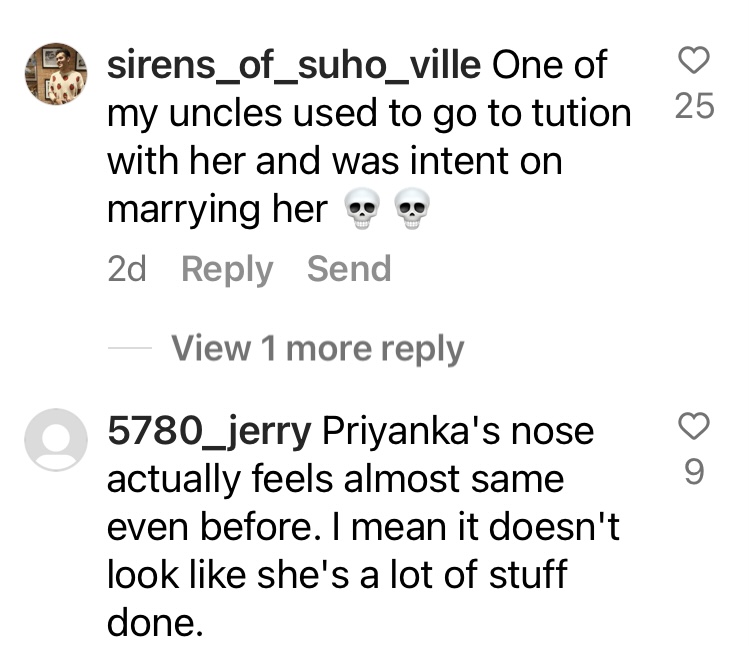Image resolution: width=750 pixels, height=646 pixels.
Task: Show the 9 likes on jerry's comment
Action: pyautogui.click(x=694, y=471)
